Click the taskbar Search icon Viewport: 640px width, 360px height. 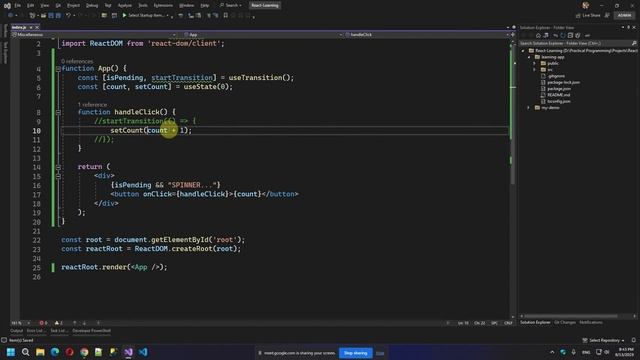point(25,352)
